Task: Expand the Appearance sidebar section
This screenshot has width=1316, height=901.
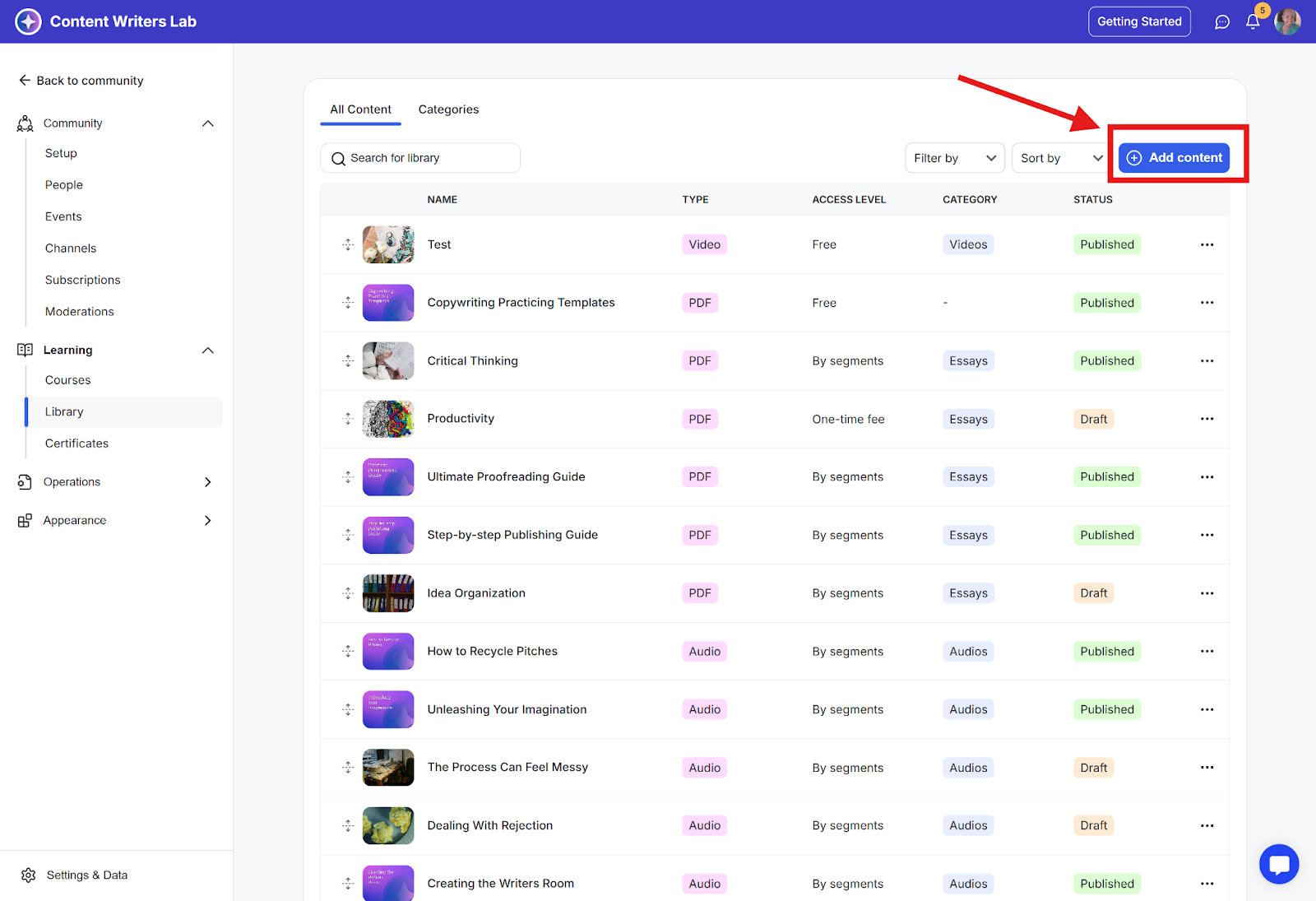Action: click(207, 520)
